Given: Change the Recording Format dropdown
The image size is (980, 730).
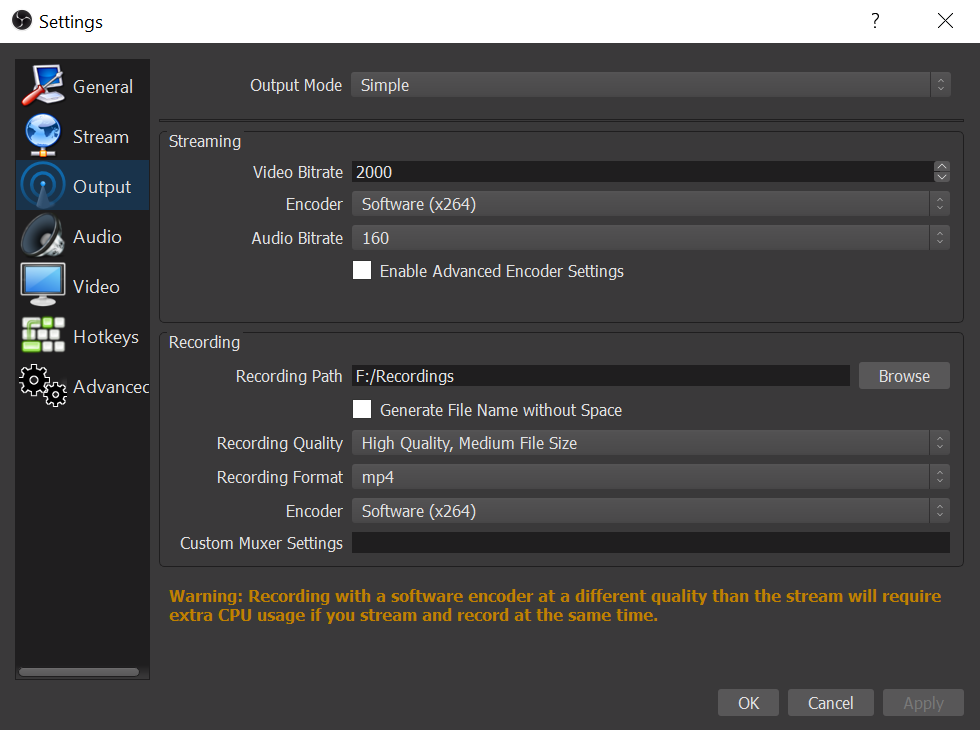Looking at the screenshot, I should 650,477.
